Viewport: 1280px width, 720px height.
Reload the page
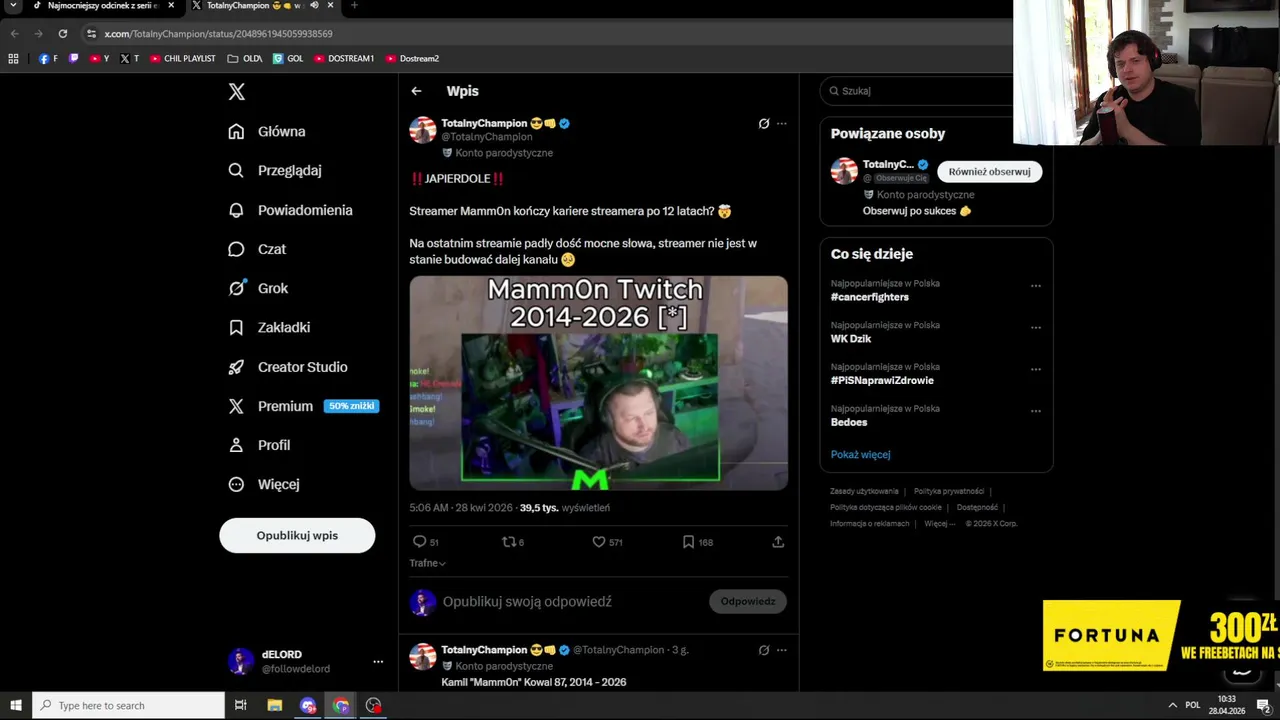[62, 33]
